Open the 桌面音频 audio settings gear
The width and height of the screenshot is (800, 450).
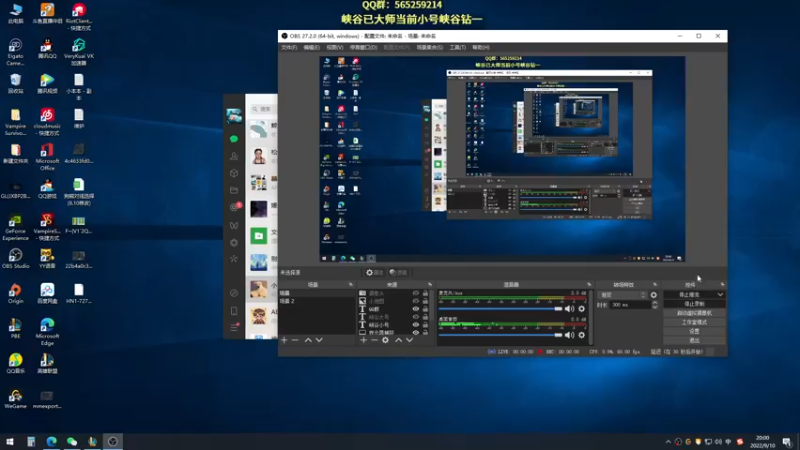582,335
